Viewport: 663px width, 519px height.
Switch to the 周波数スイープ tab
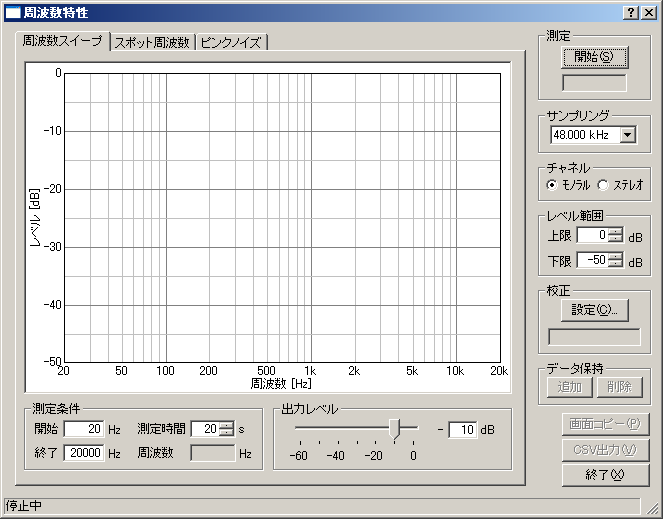pos(63,41)
